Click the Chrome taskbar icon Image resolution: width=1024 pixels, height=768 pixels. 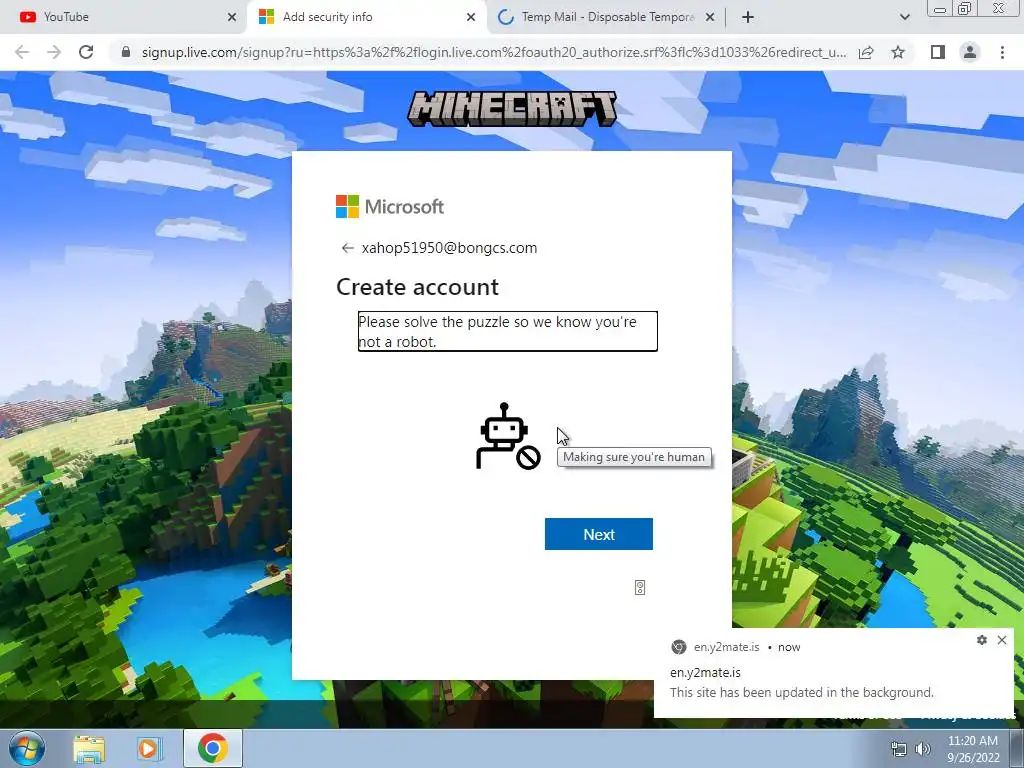pyautogui.click(x=213, y=748)
